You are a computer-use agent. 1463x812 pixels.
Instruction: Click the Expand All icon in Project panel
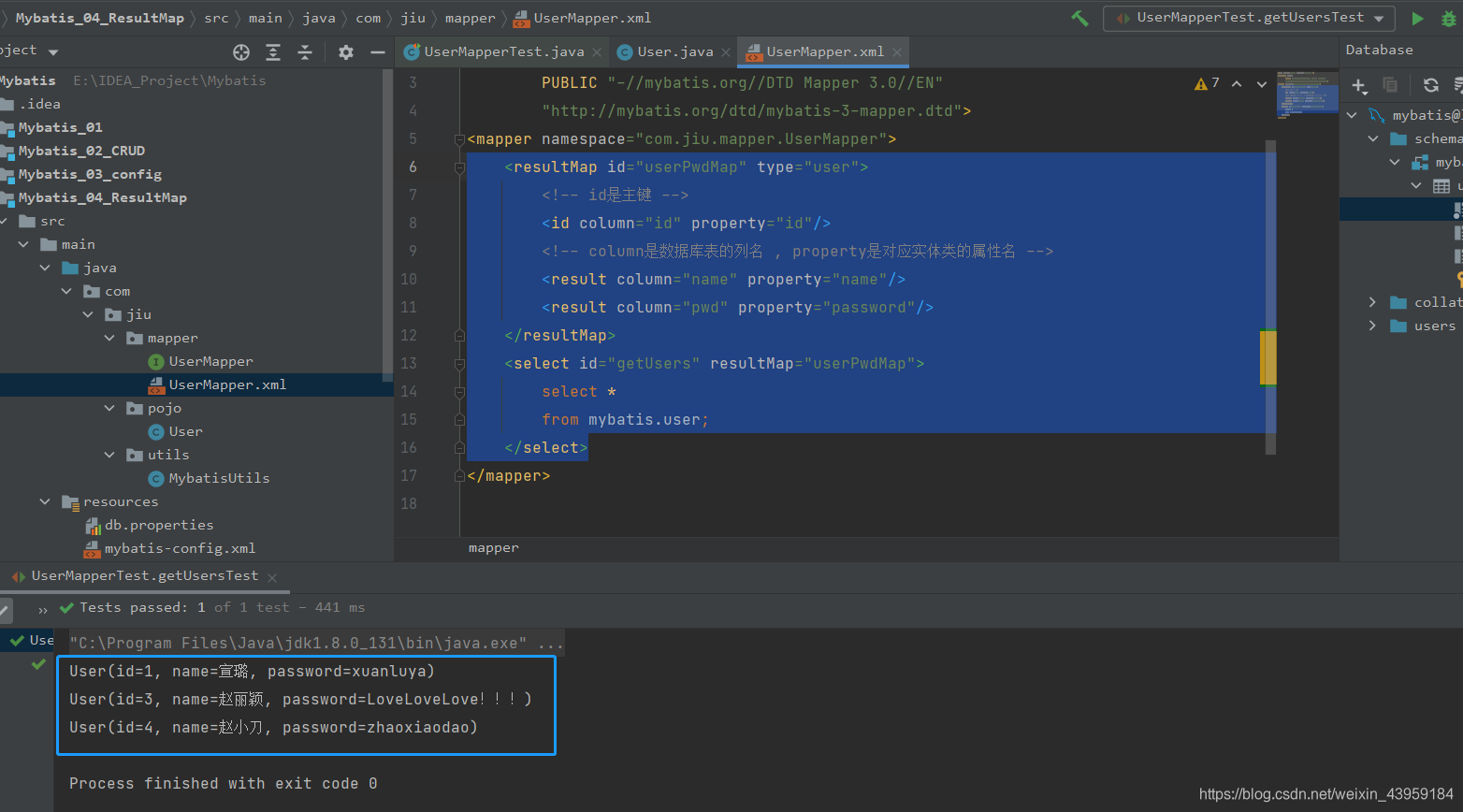(273, 52)
